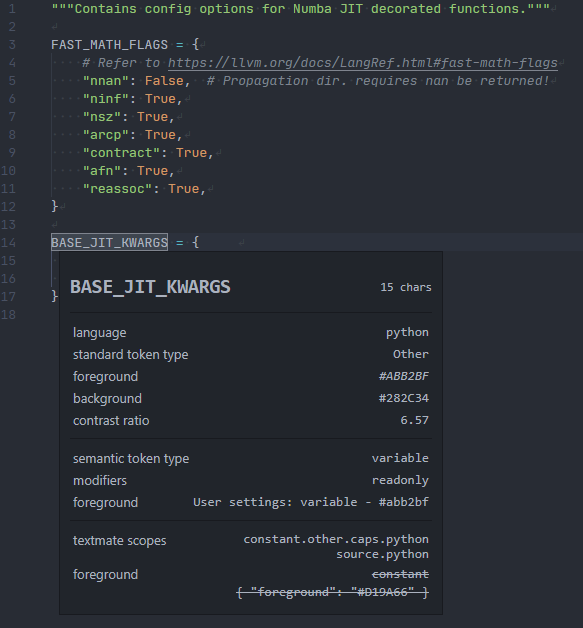The width and height of the screenshot is (583, 628).
Task: Click the background color value #282C34
Action: tap(404, 398)
